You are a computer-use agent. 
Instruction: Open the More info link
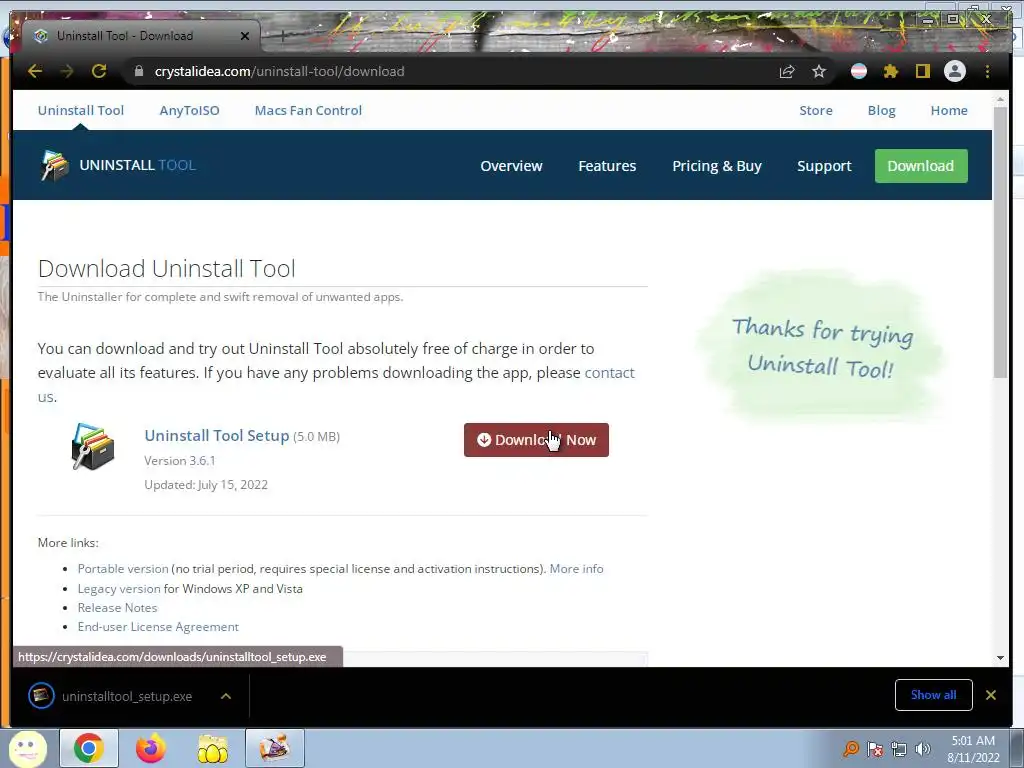[577, 568]
